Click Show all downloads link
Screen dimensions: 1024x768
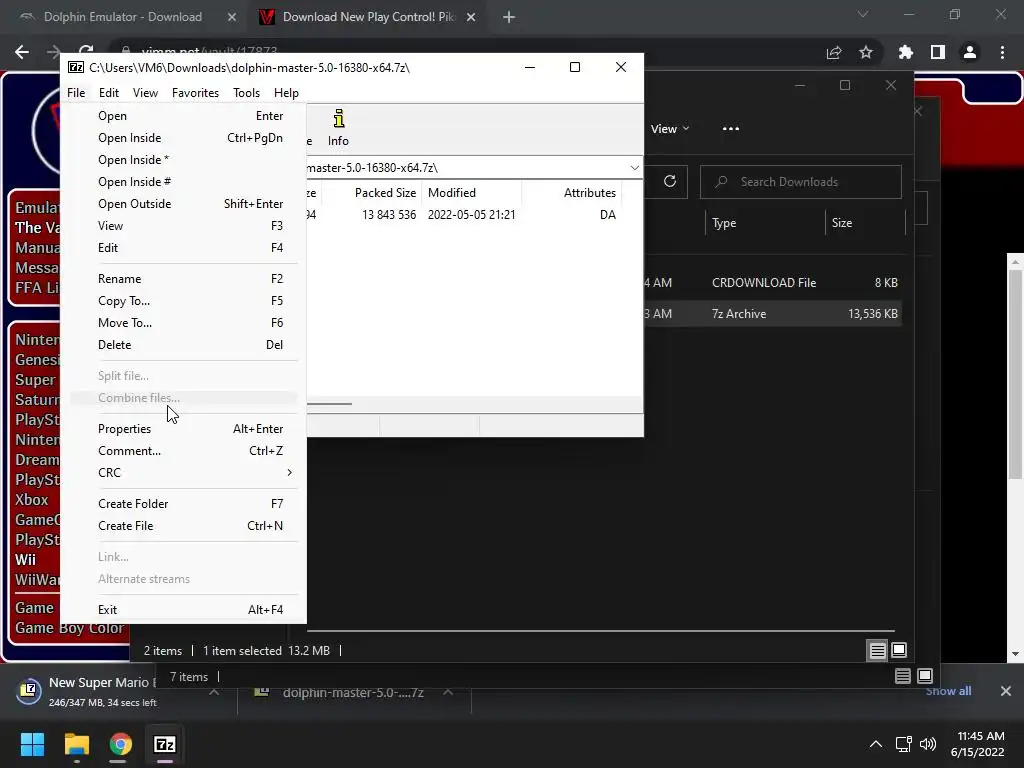tap(948, 691)
